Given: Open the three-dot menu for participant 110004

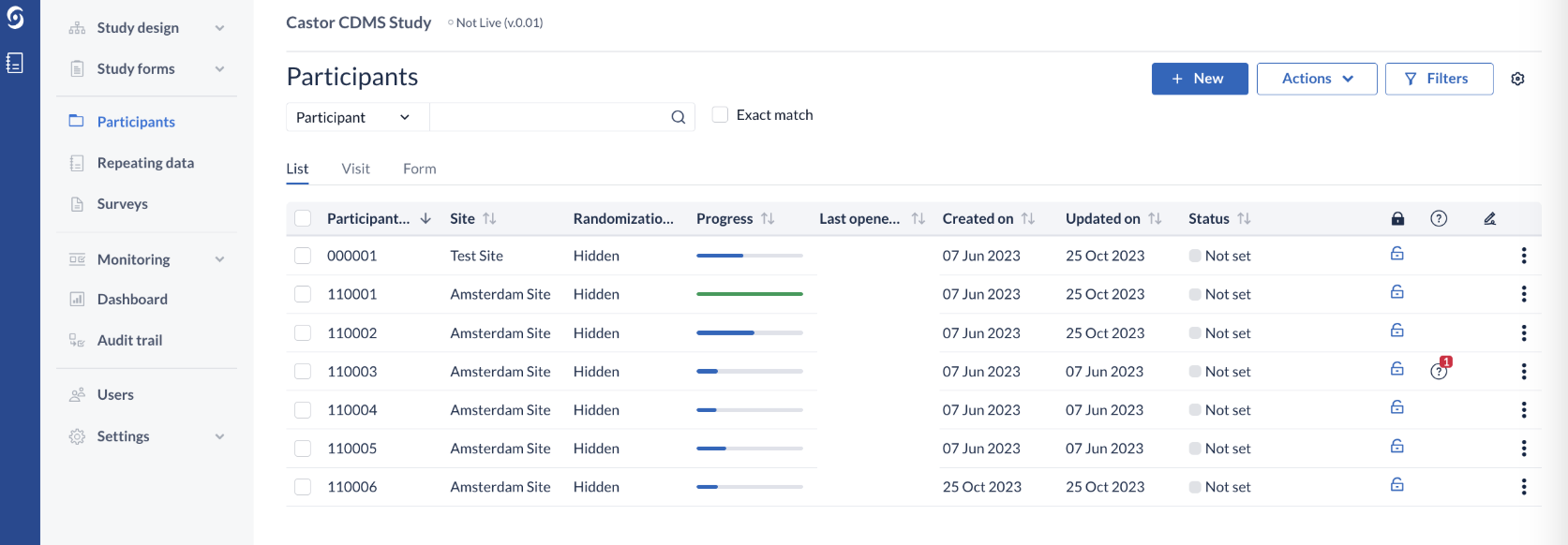Looking at the screenshot, I should [x=1524, y=410].
